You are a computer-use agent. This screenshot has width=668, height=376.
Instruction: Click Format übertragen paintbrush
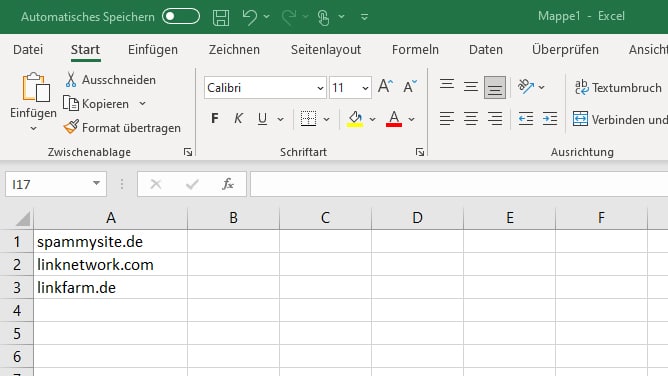tap(122, 127)
